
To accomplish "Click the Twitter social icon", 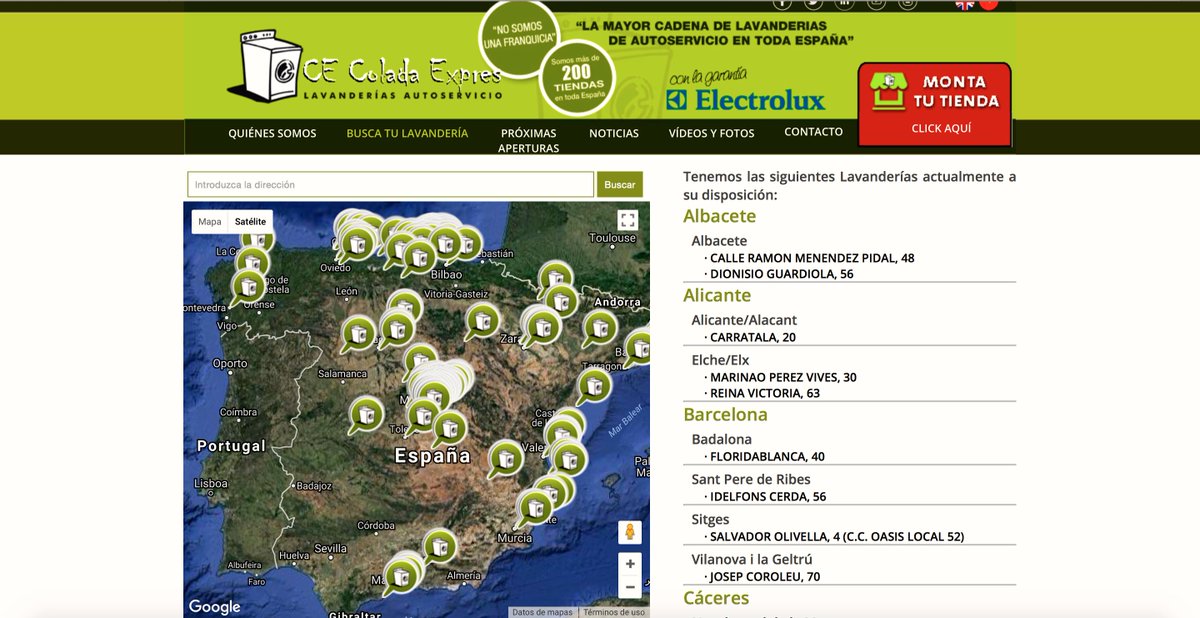I will coord(814,4).
